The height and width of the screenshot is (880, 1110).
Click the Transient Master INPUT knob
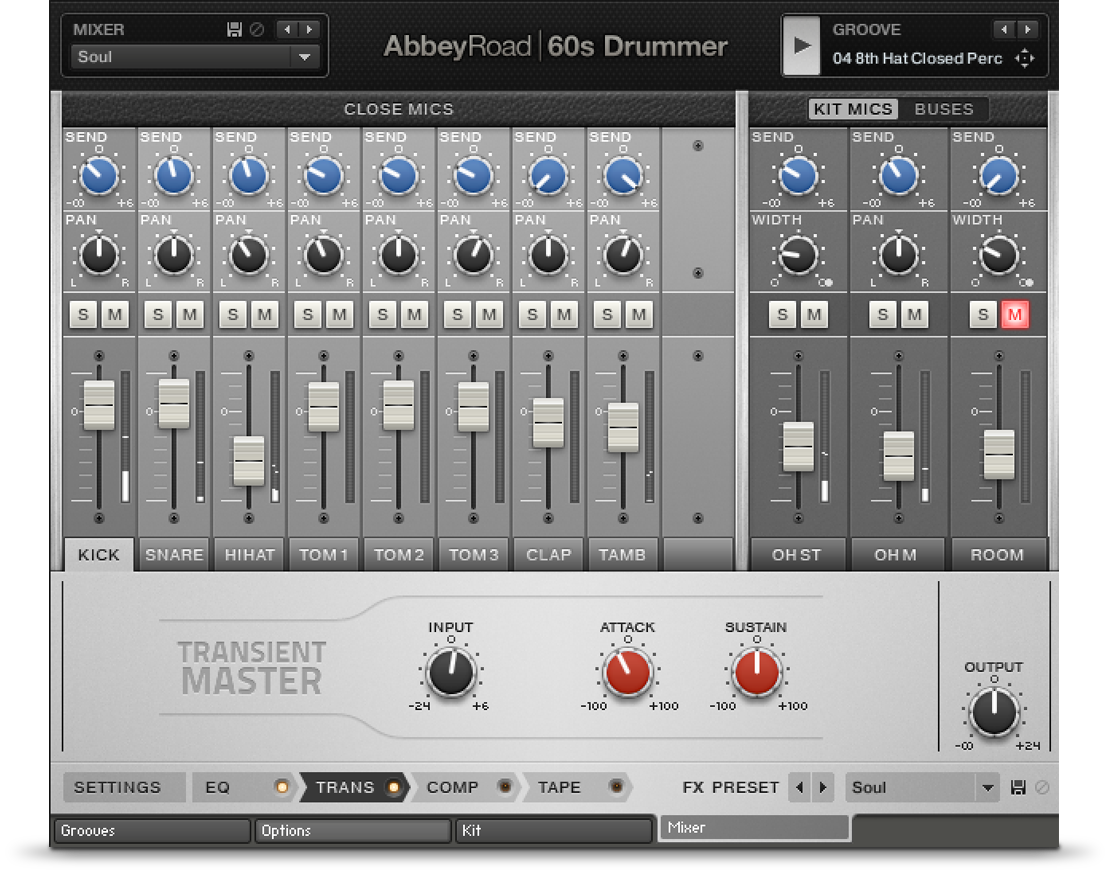point(451,673)
